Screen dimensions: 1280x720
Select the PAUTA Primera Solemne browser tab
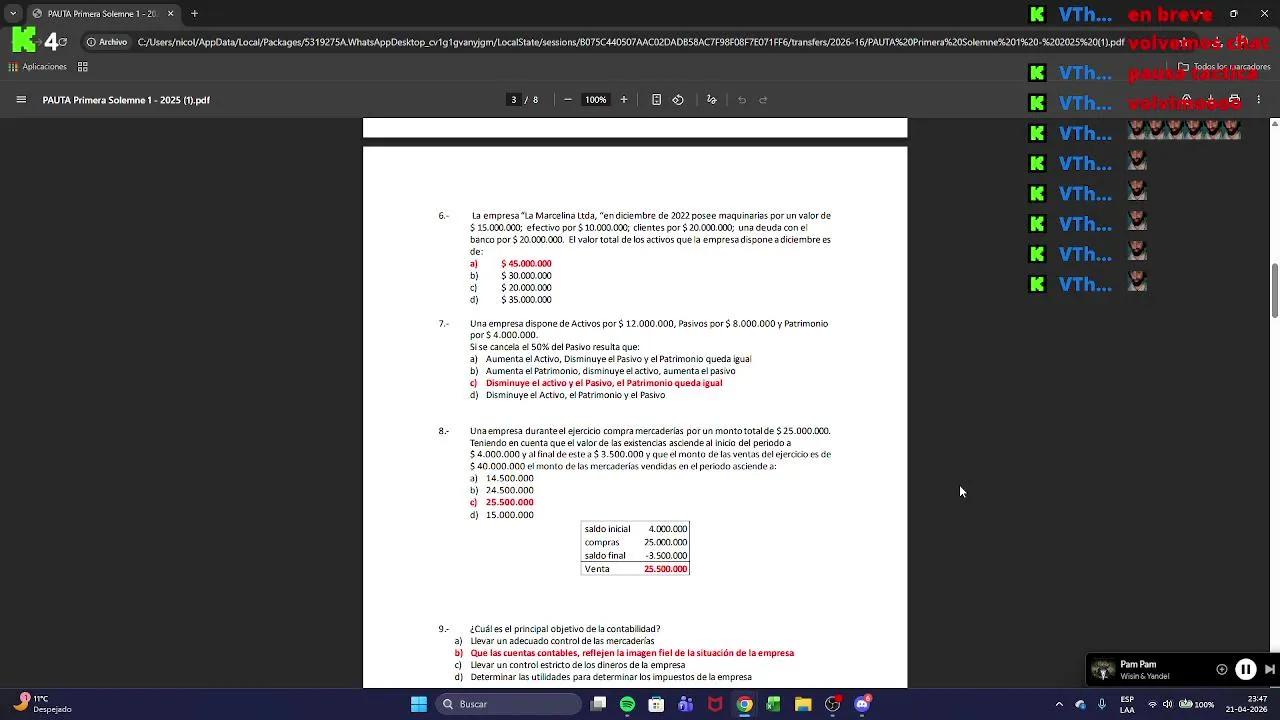(x=102, y=14)
